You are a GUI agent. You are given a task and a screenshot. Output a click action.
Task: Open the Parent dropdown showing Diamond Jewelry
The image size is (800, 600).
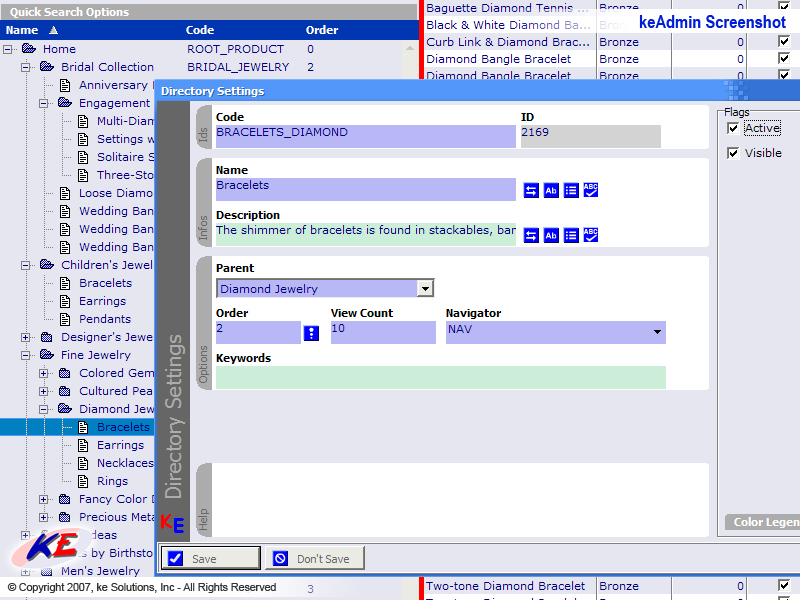pos(425,289)
